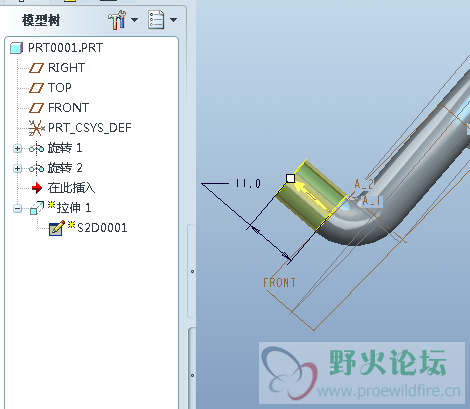
Task: Expand the 旋转 2 revolve feature
Action: point(18,168)
